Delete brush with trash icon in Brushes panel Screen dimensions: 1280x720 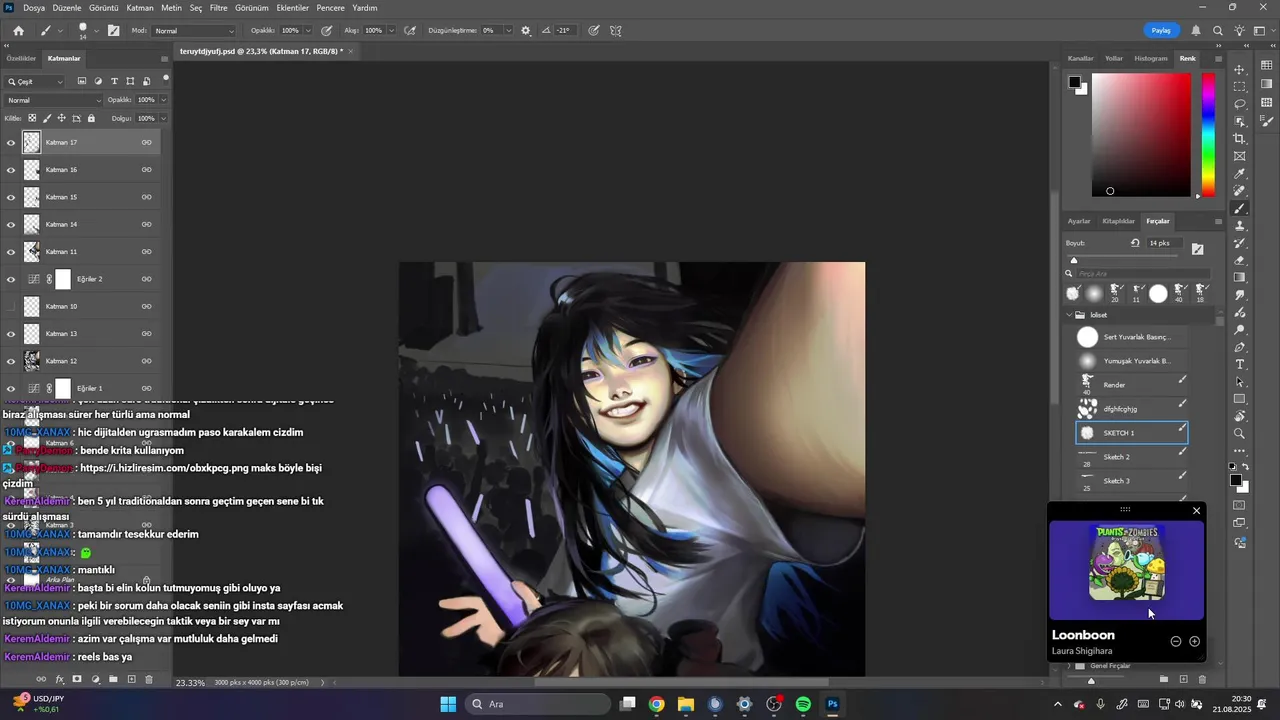pyautogui.click(x=1202, y=679)
